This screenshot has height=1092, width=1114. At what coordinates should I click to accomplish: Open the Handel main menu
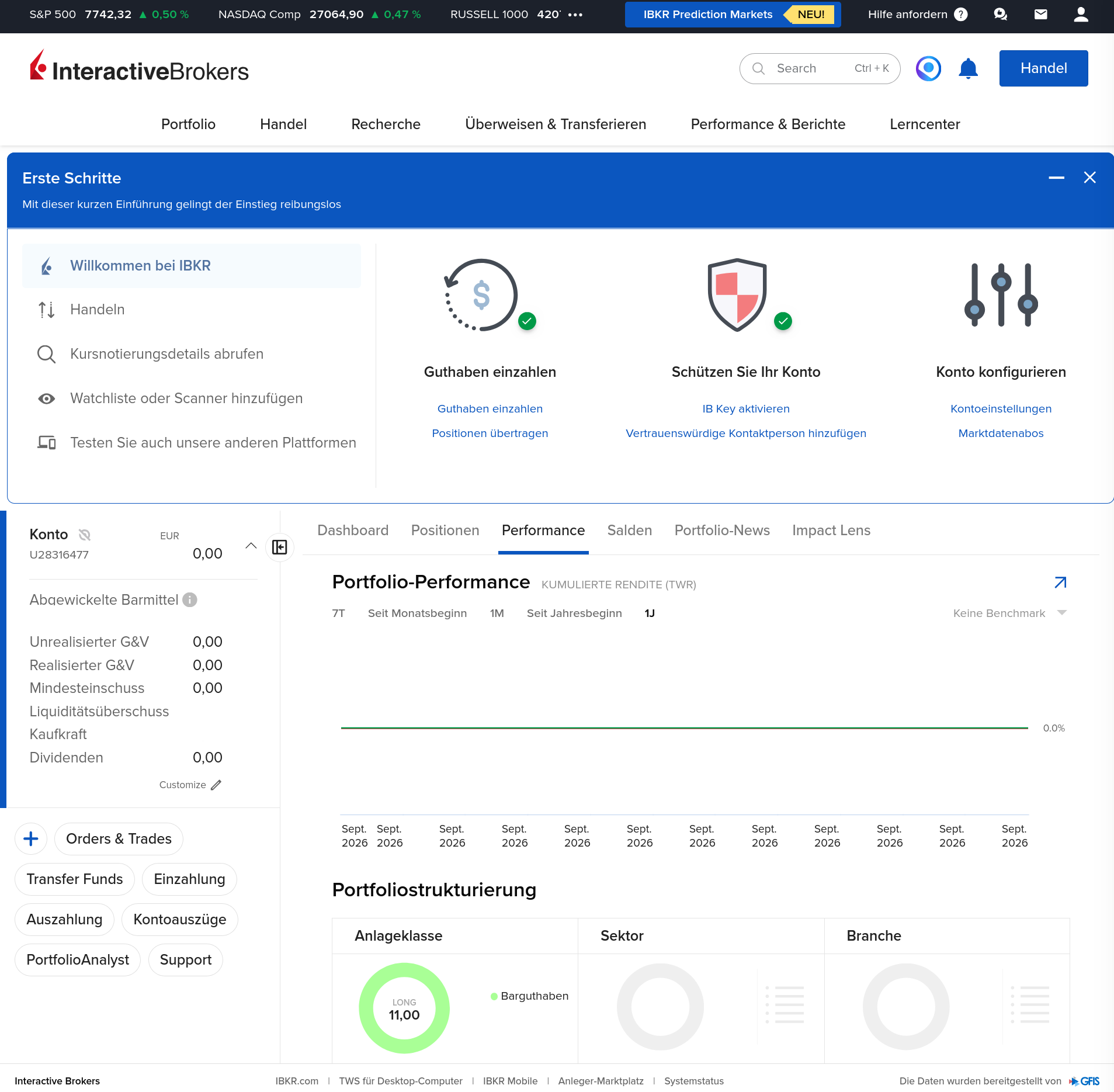pos(283,124)
